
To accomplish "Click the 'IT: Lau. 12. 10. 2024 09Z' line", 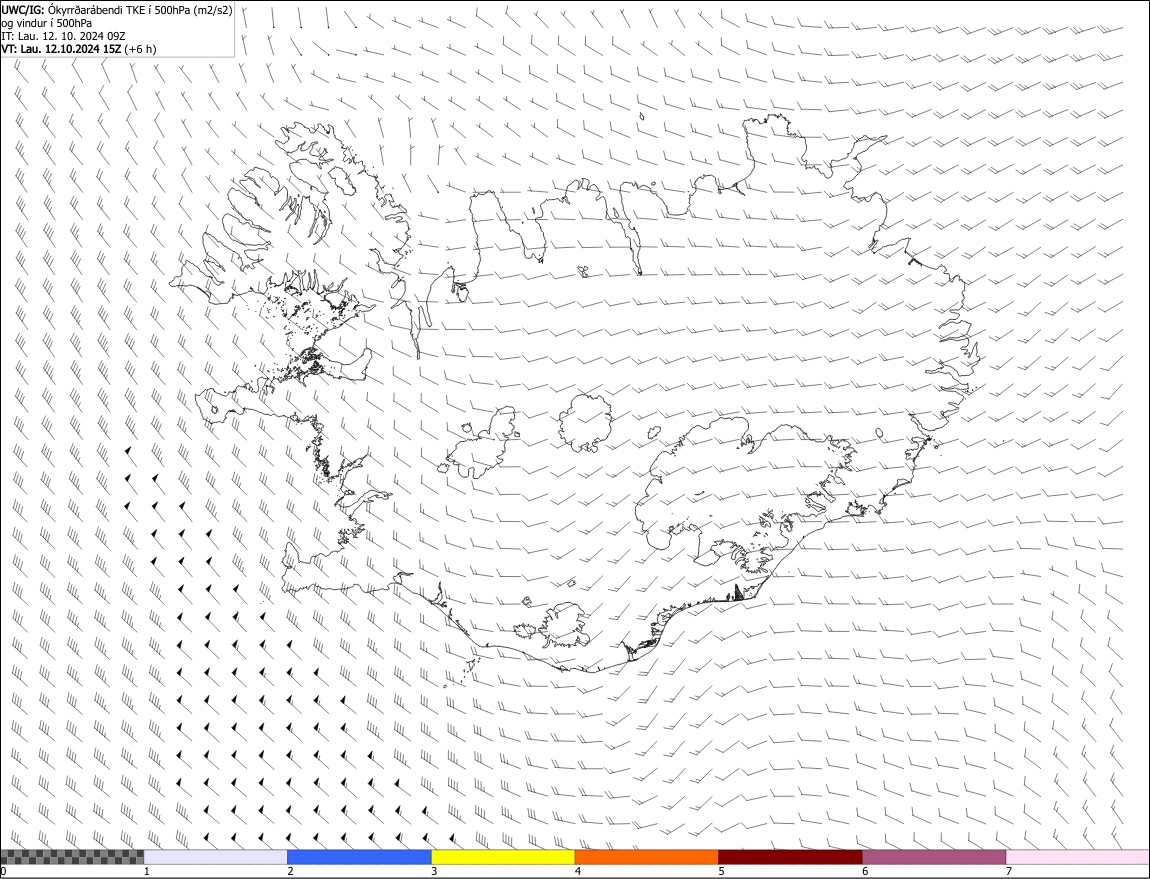I will coord(63,36).
